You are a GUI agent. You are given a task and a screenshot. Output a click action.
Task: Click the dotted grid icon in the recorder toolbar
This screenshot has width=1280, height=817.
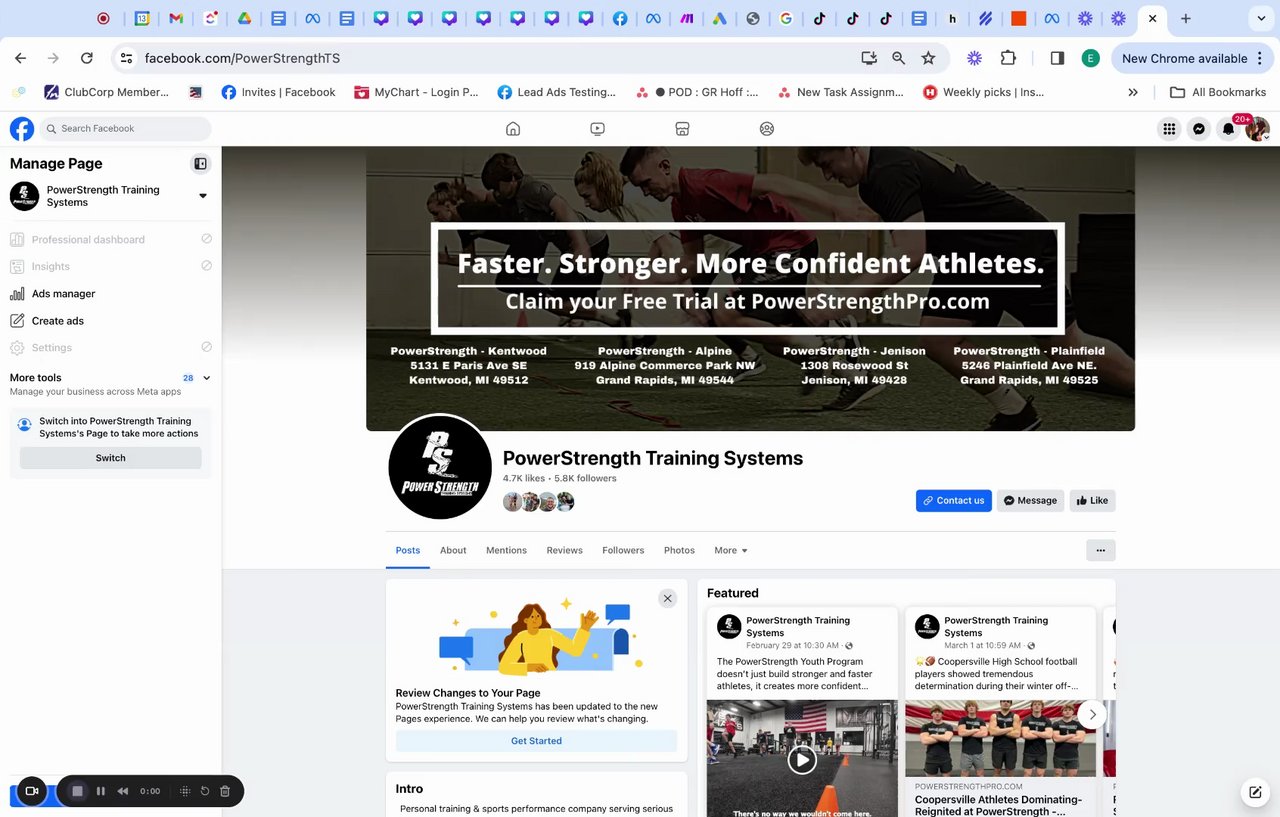click(185, 791)
